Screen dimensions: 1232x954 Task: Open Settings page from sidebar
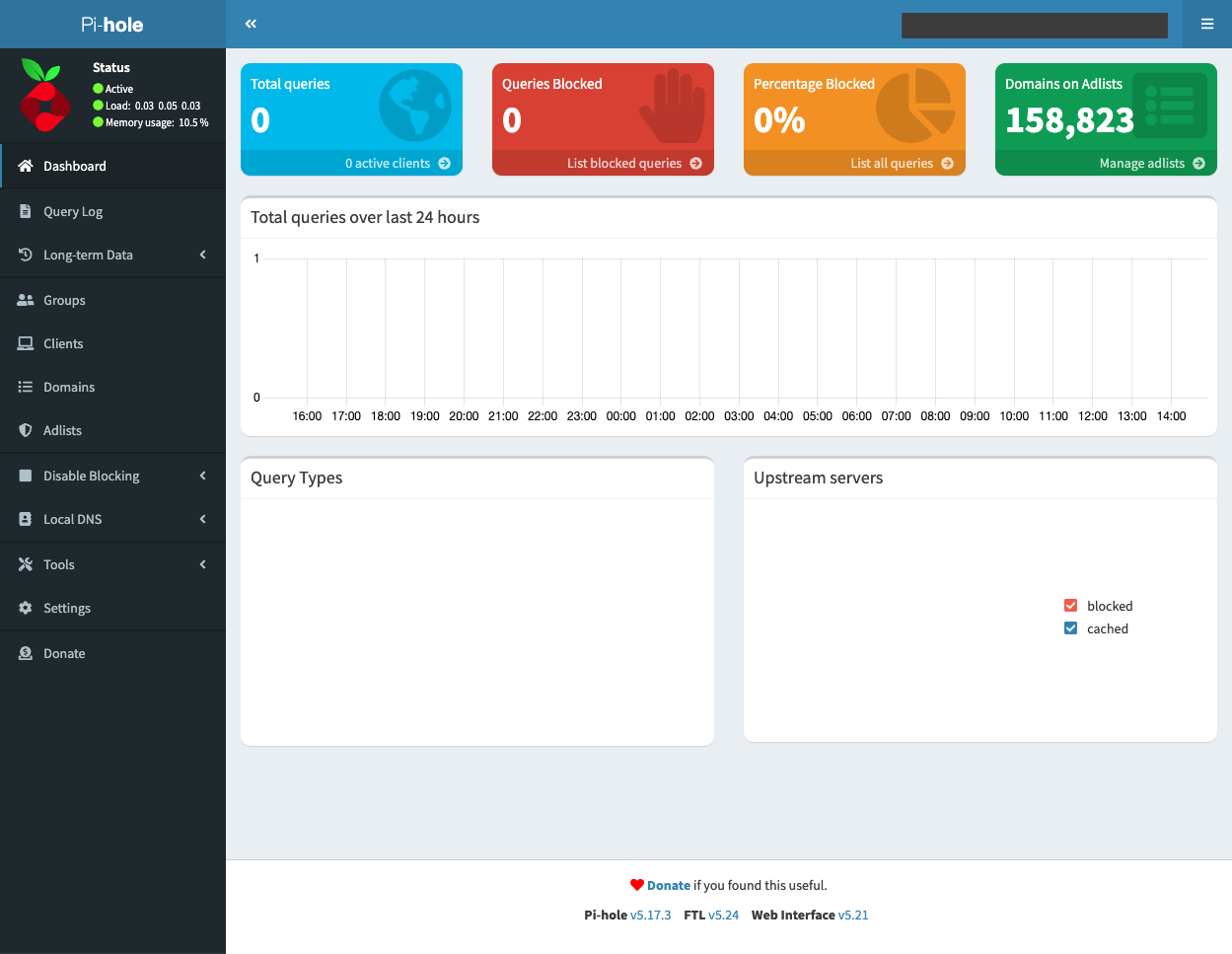point(112,608)
